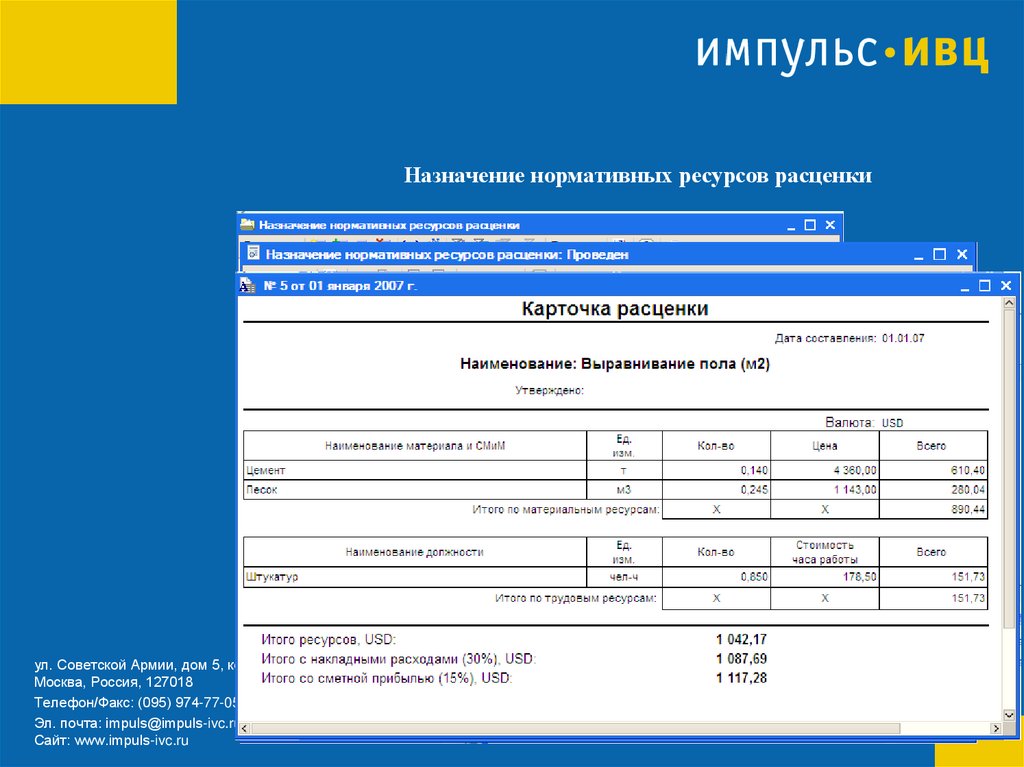Click the overhead total value 1 087,69
Image resolution: width=1024 pixels, height=767 pixels.
coord(741,659)
